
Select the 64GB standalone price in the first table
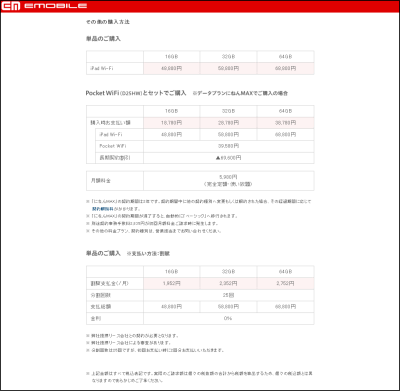286,68
